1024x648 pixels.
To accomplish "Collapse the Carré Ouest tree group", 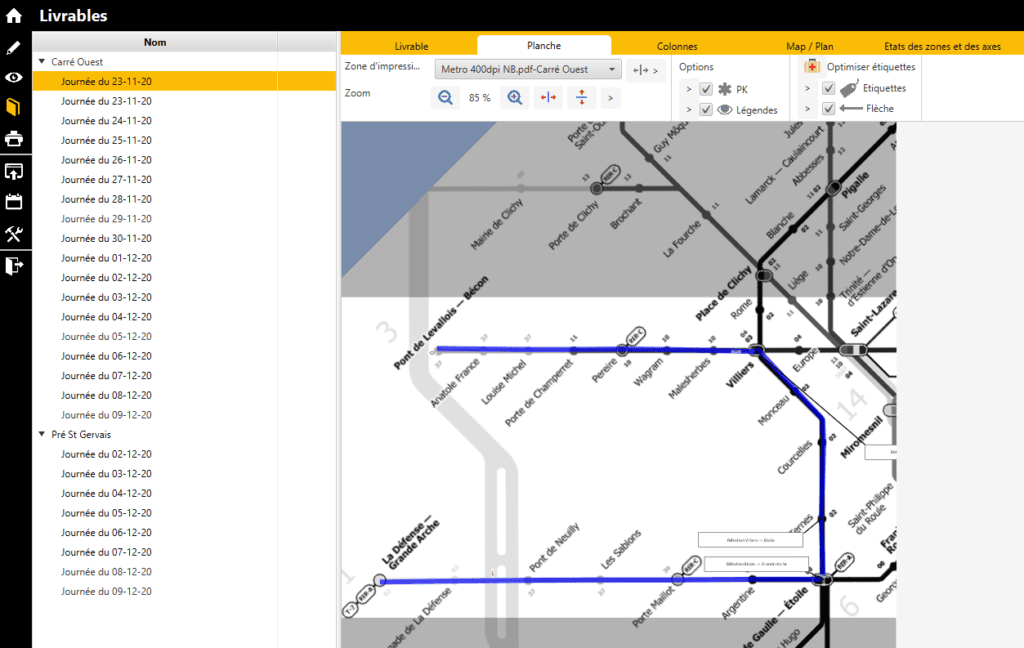I will tap(42, 61).
